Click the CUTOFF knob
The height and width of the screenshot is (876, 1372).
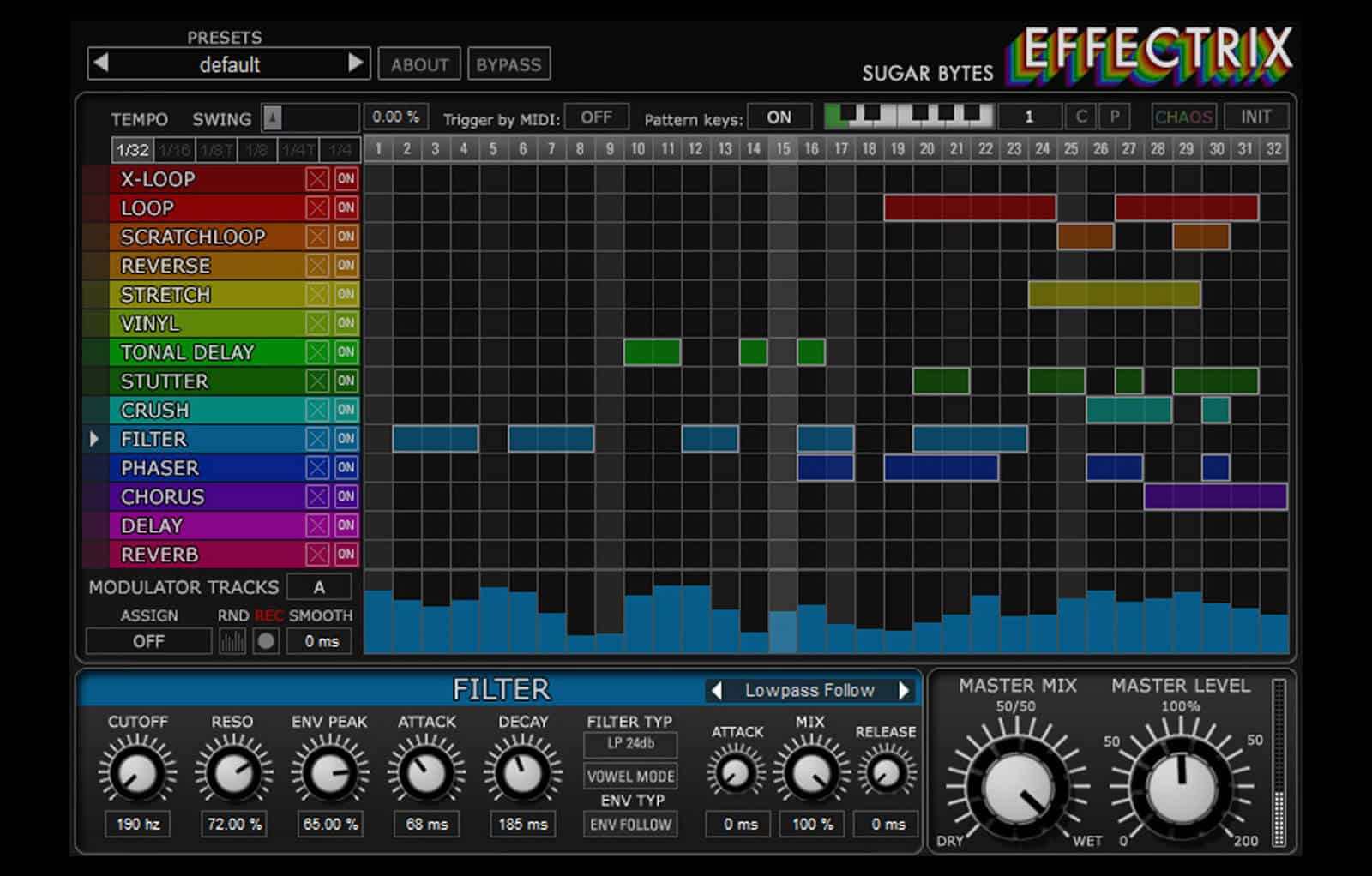click(137, 772)
